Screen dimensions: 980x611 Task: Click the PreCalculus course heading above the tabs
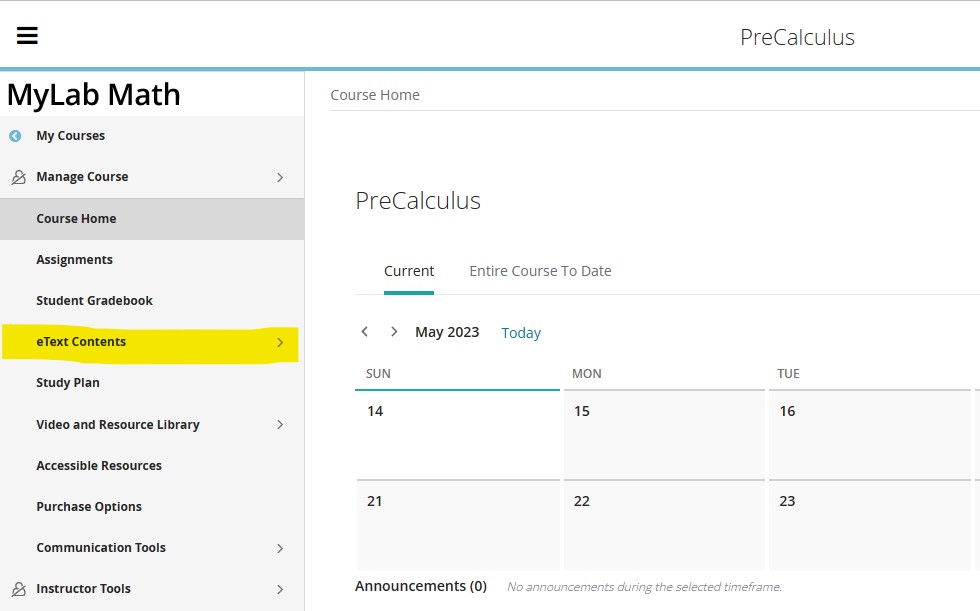tap(418, 201)
